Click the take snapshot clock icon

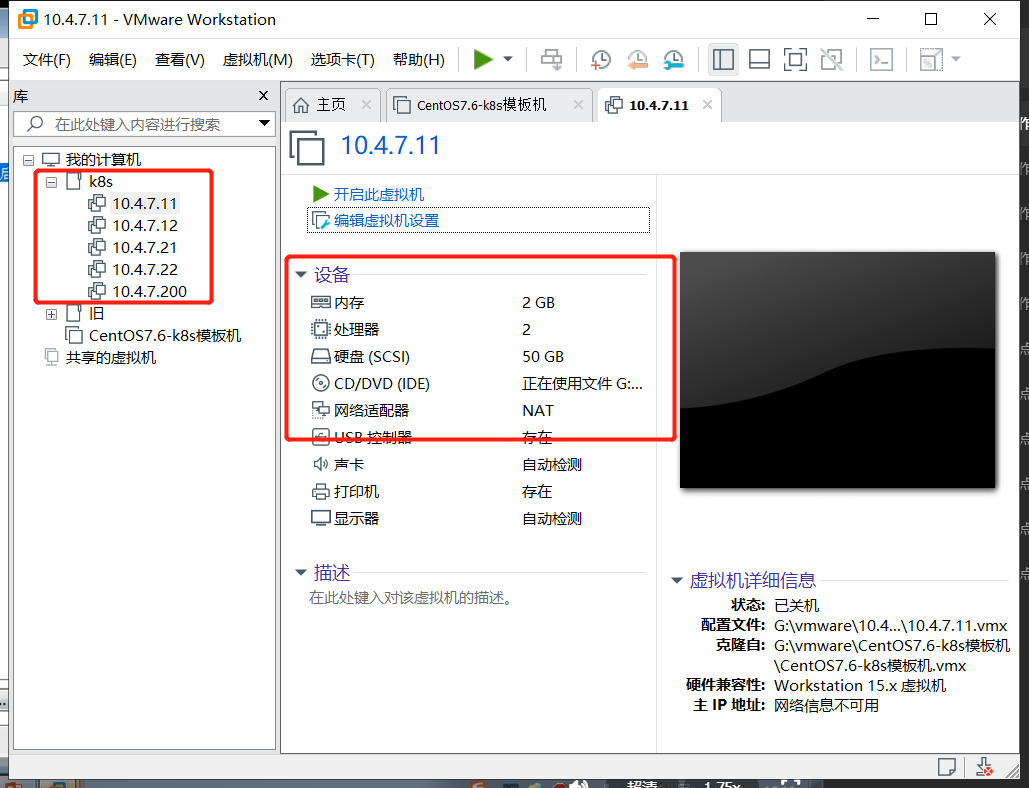tap(601, 60)
